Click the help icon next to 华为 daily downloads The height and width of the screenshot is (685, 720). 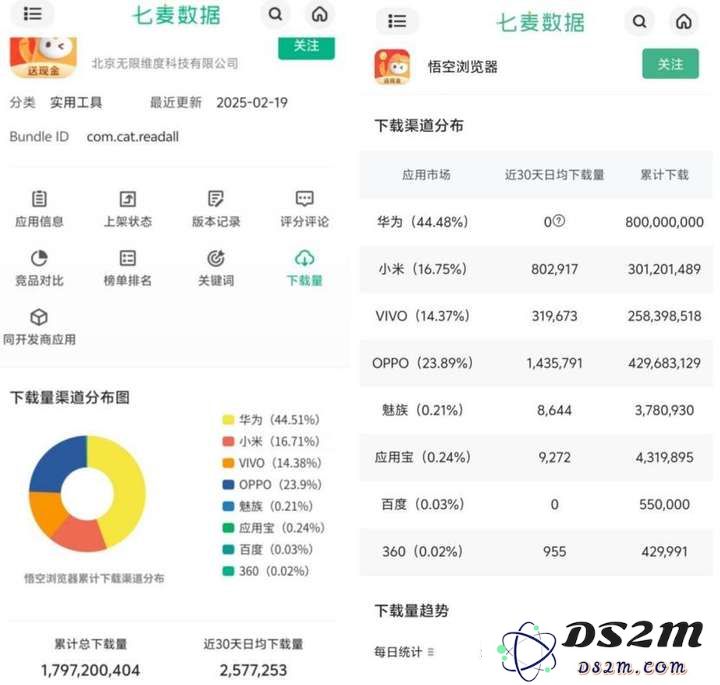coord(559,221)
